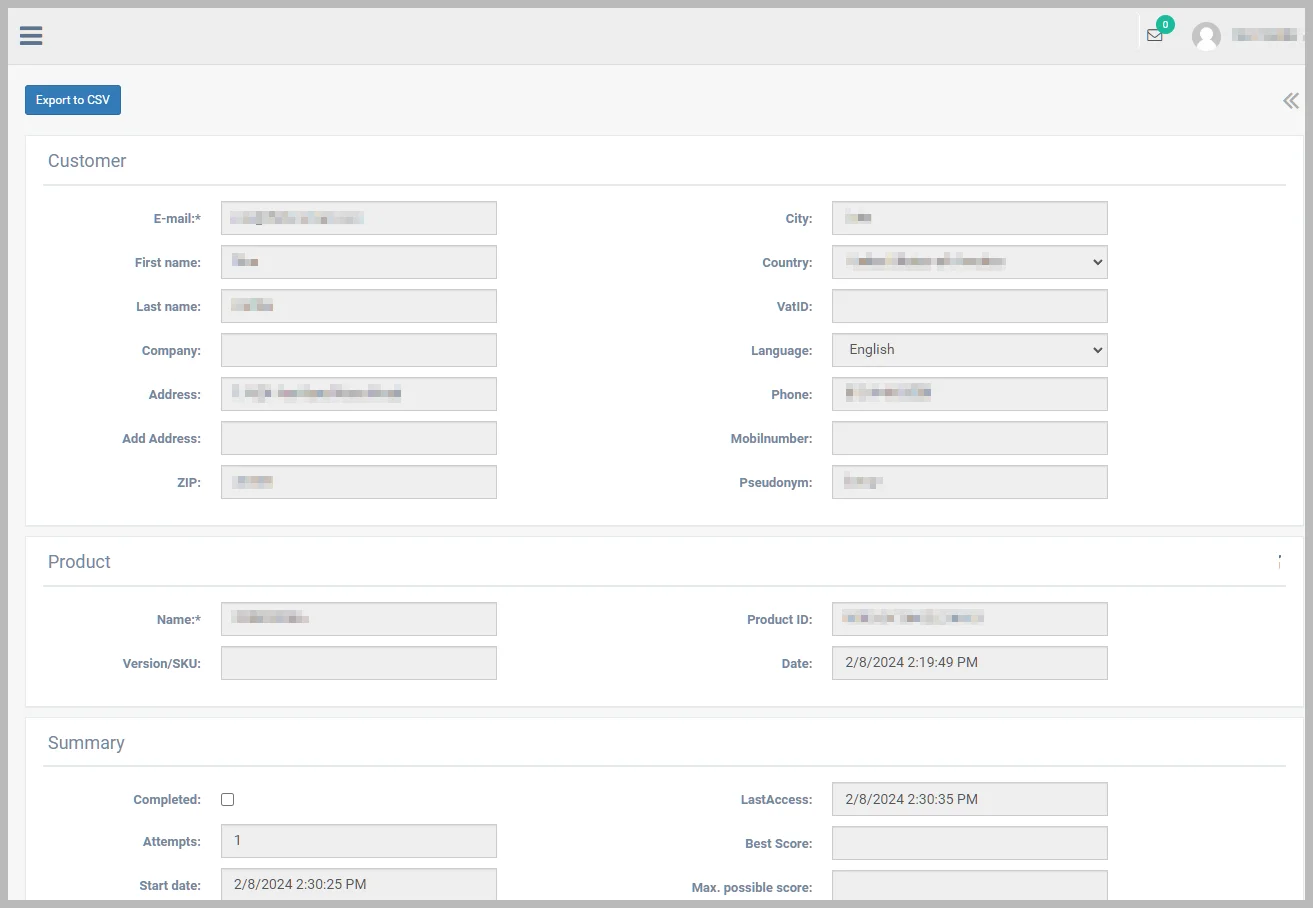Focus the Mobilnumber field
Screen dimensions: 1313x908
[969, 438]
